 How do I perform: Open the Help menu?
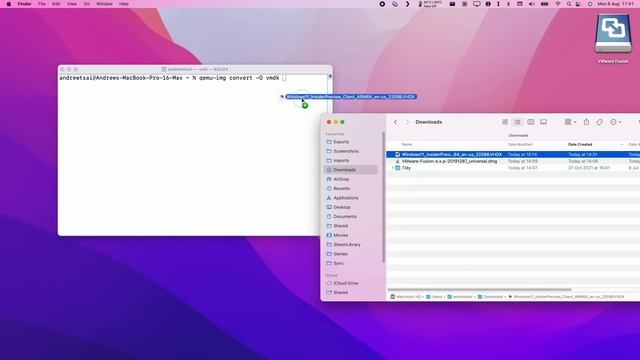pyautogui.click(x=124, y=4)
